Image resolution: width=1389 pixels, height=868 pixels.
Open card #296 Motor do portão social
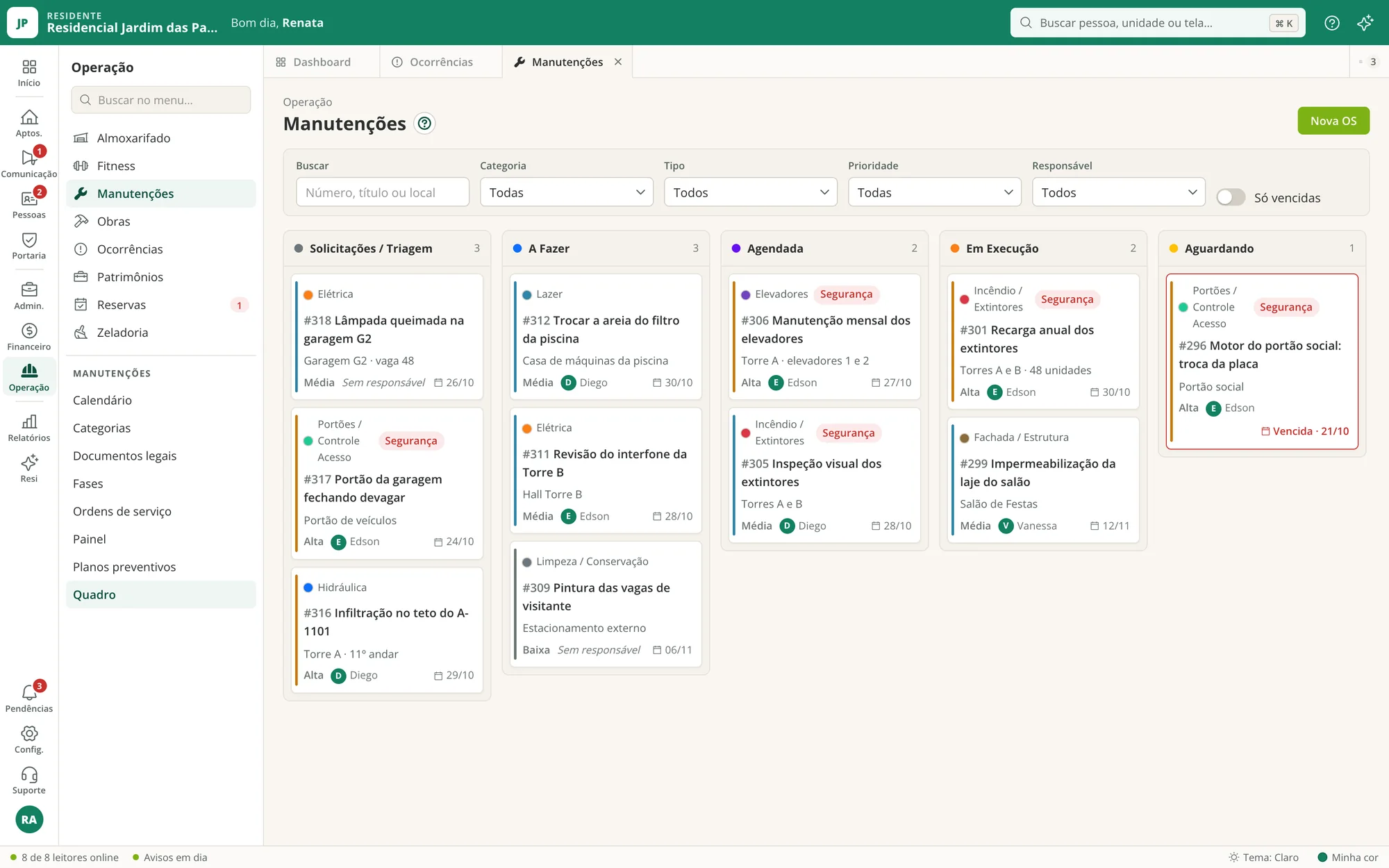coord(1262,361)
